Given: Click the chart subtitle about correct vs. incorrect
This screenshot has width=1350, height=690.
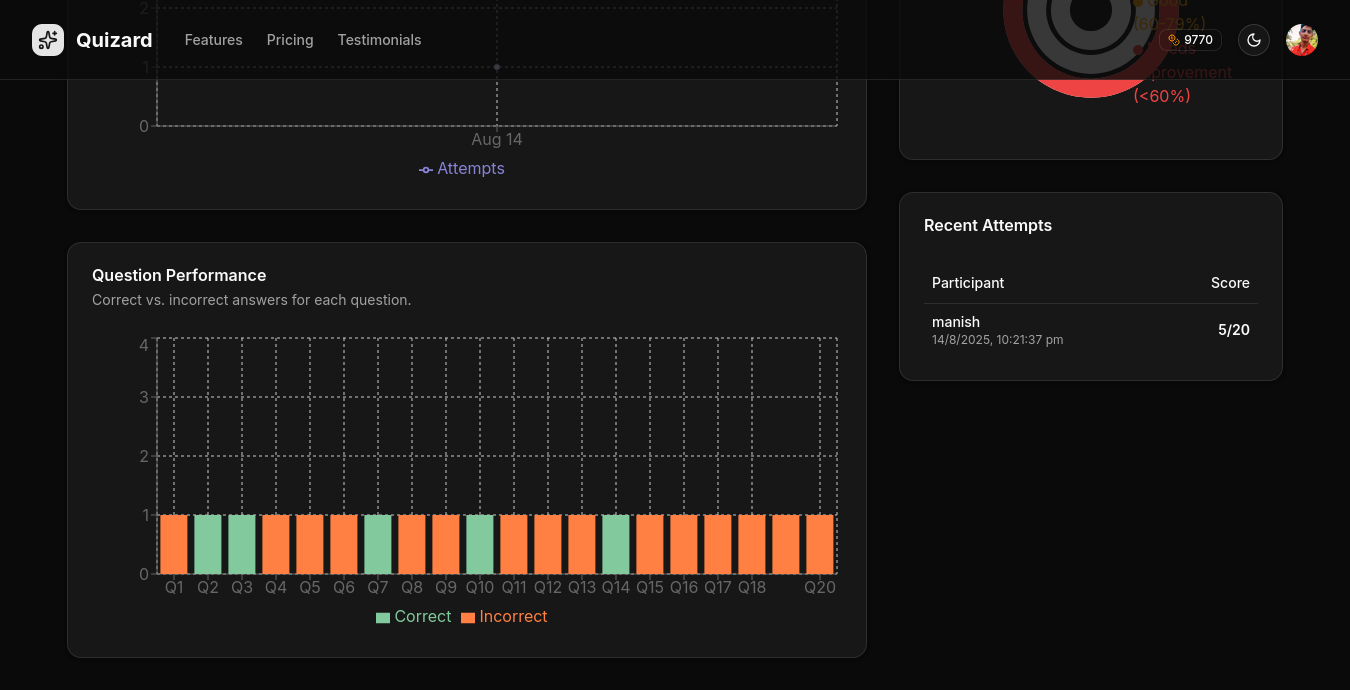Looking at the screenshot, I should coord(252,300).
